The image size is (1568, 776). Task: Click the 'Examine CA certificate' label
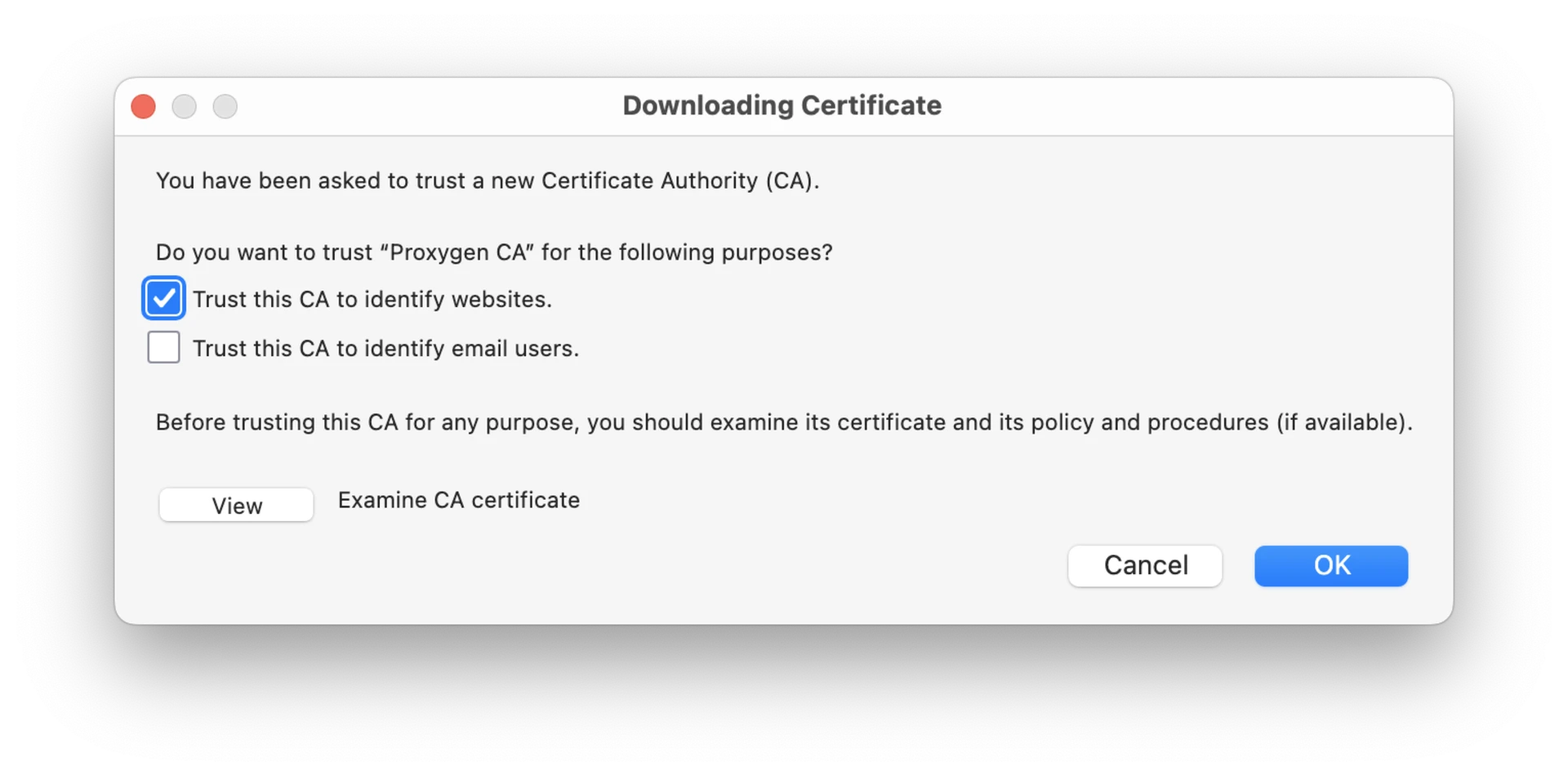(x=459, y=500)
